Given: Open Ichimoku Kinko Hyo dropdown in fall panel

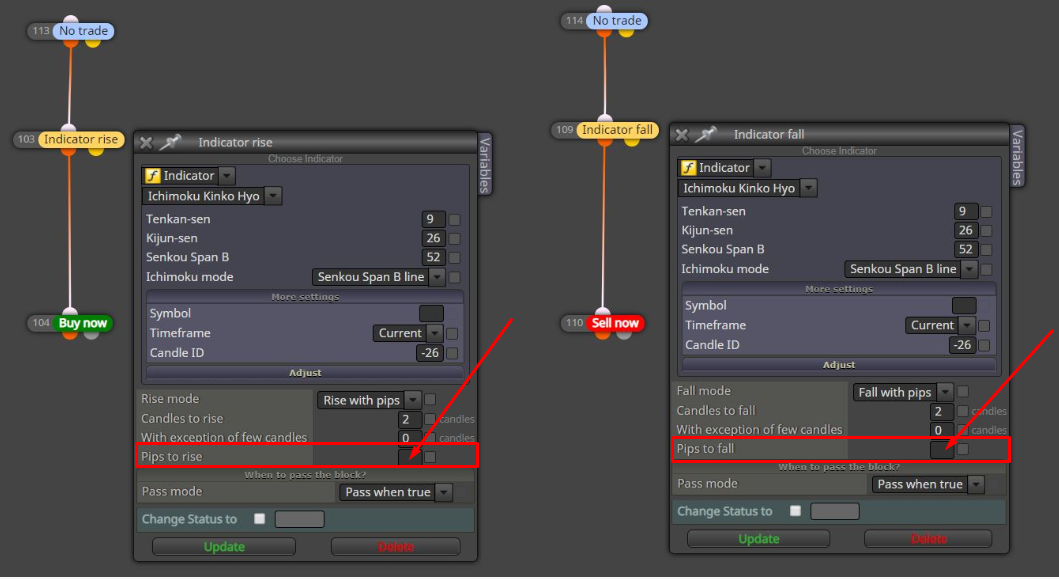Looking at the screenshot, I should tap(808, 188).
